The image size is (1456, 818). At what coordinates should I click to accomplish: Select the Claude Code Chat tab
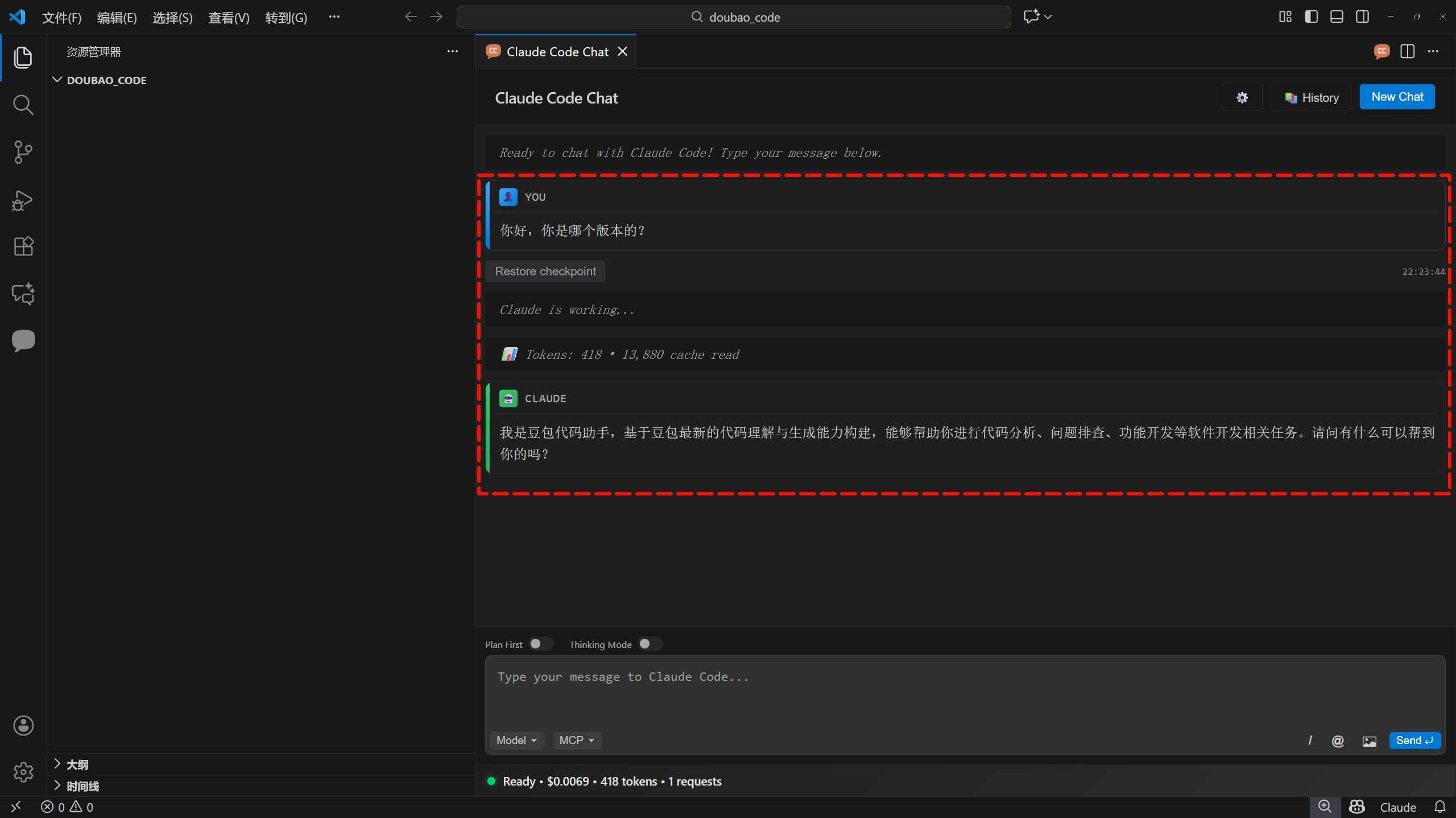coord(557,52)
